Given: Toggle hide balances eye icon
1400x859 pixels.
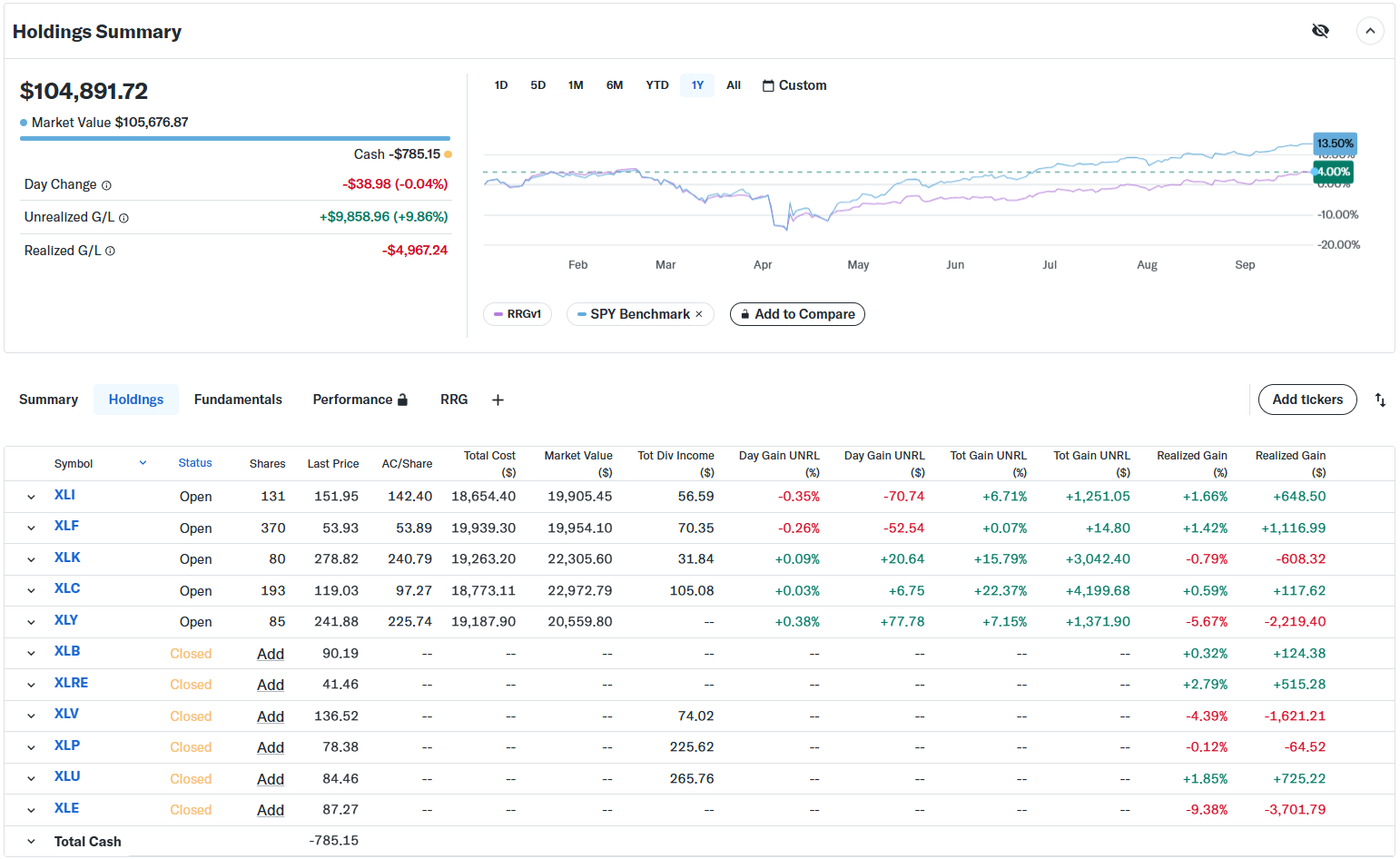Looking at the screenshot, I should 1320,31.
